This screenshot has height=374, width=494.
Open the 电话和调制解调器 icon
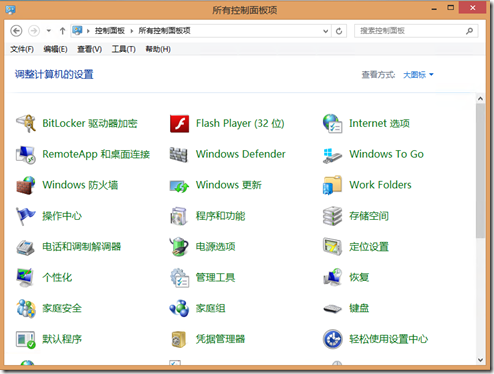point(26,247)
